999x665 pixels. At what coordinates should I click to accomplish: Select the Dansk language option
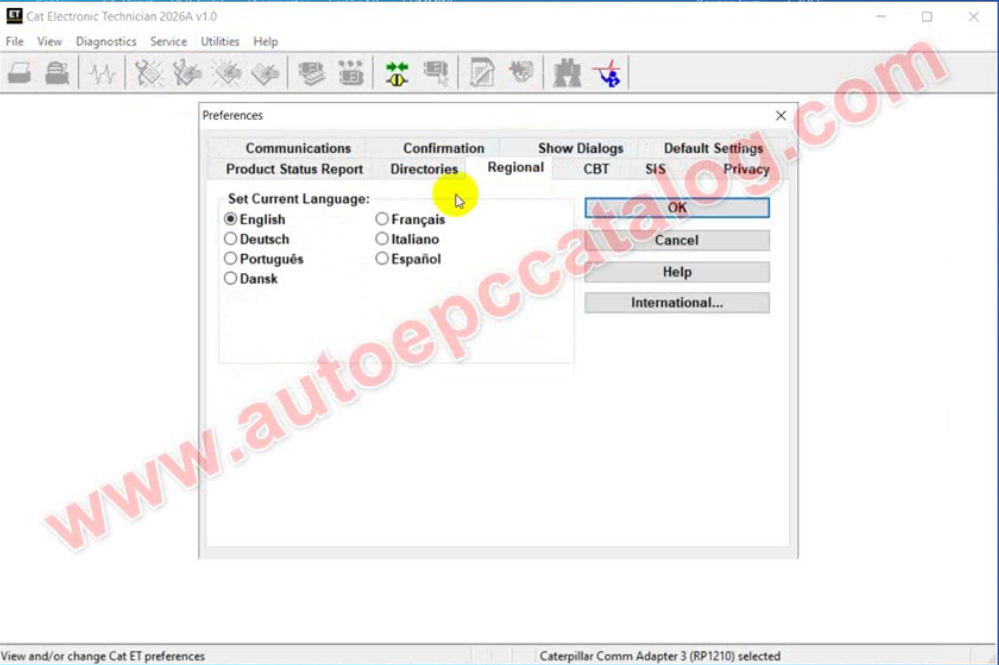[x=231, y=279]
